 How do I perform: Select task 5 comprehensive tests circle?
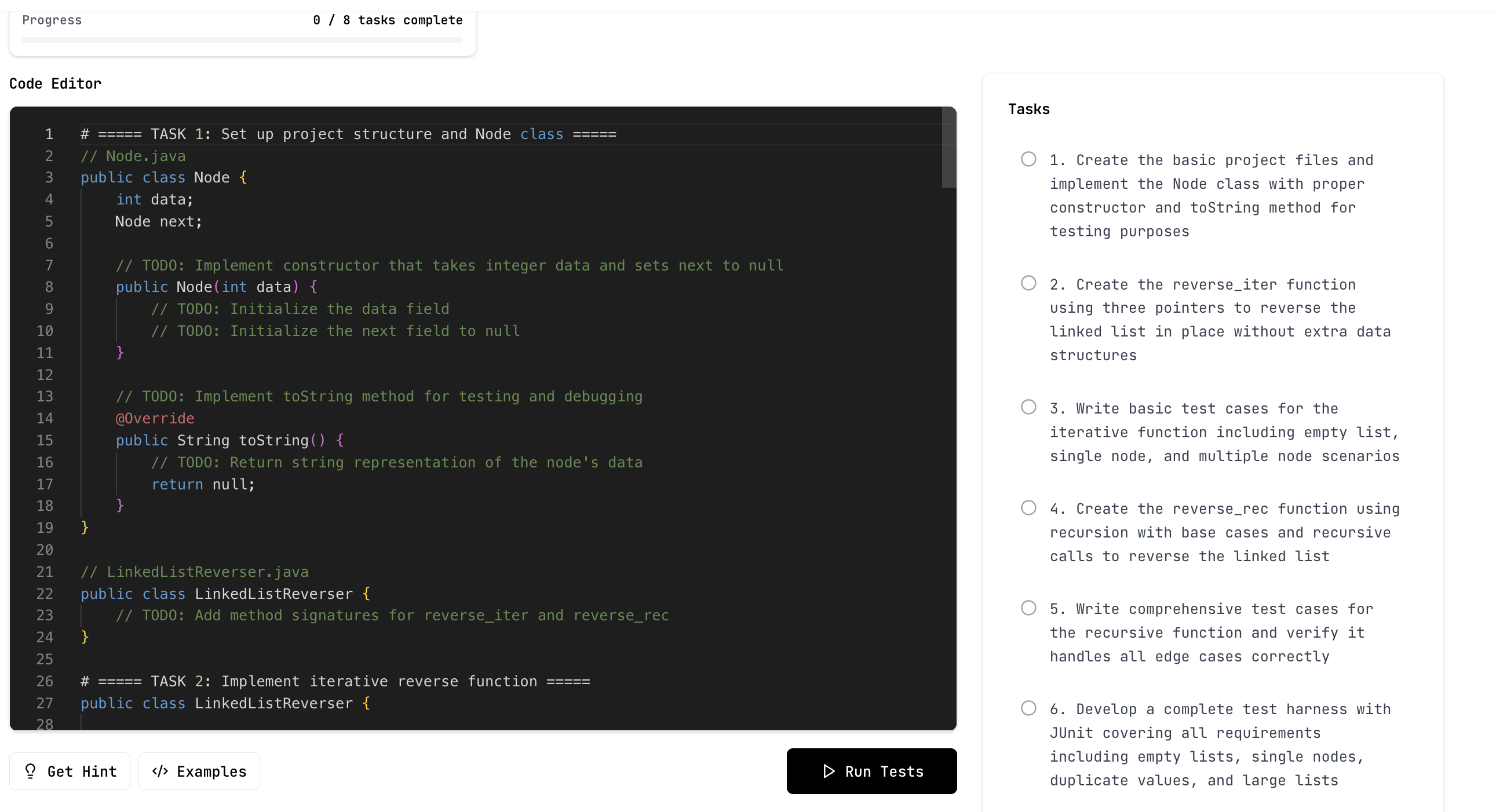(x=1028, y=608)
